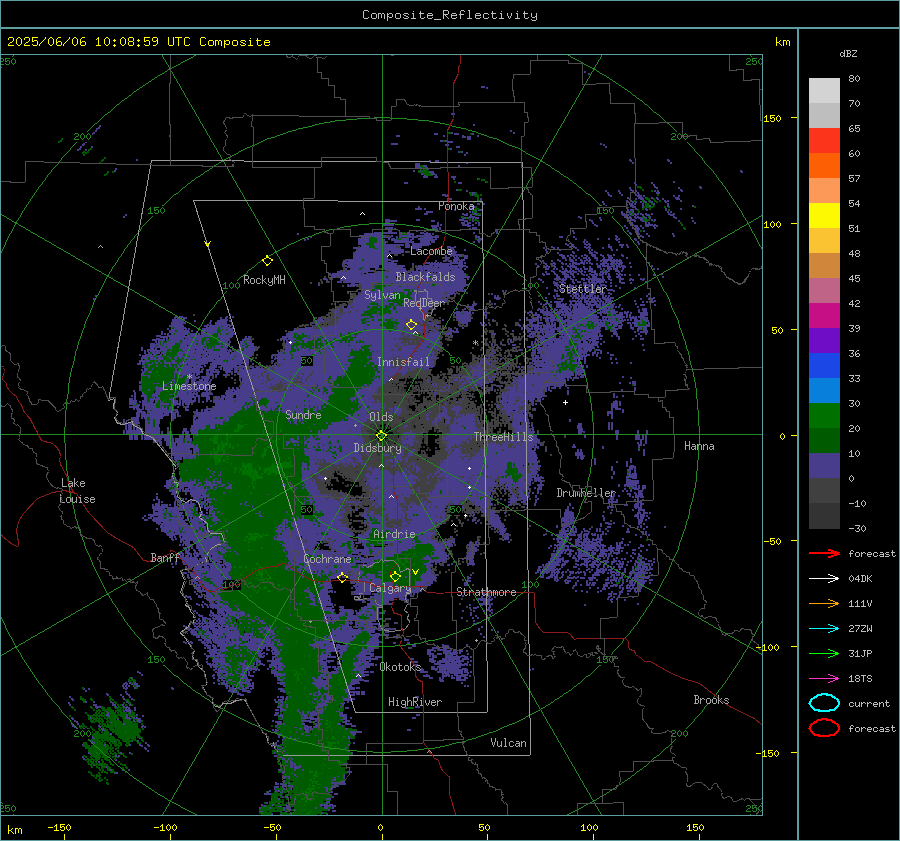Screen dimensions: 900x841
Task: Click the yellow diamond marker at RedDeer
Action: [x=411, y=325]
